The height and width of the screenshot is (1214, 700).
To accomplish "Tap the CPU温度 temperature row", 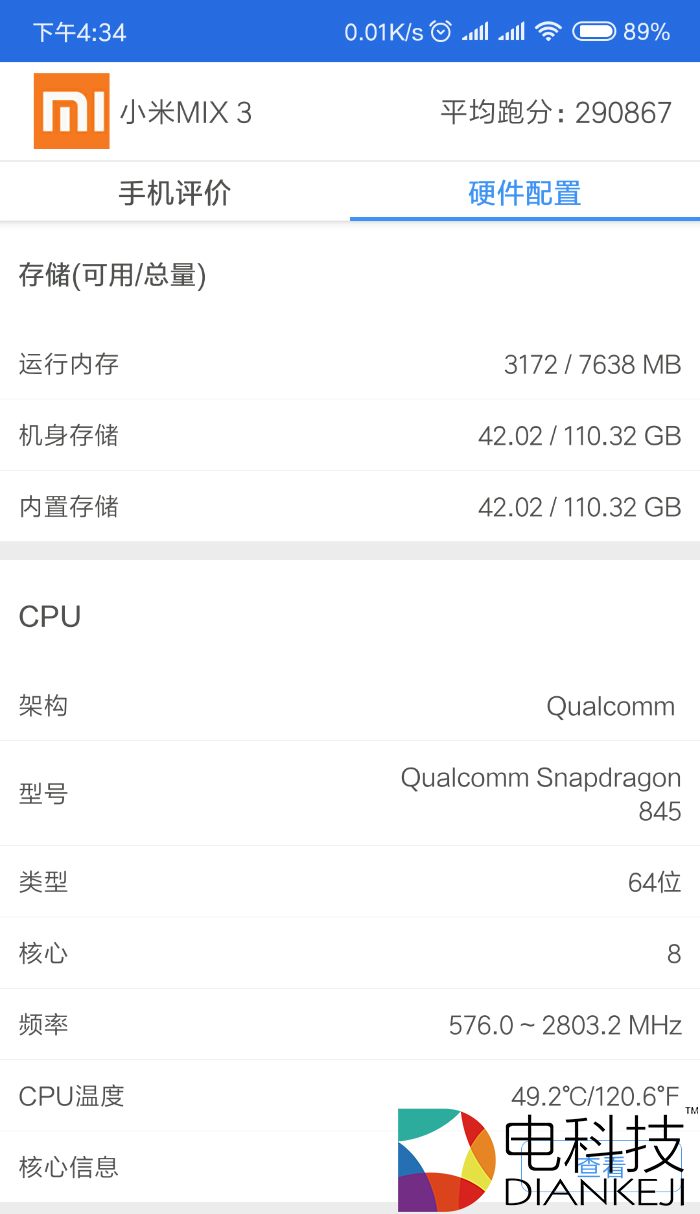I will pos(350,1096).
